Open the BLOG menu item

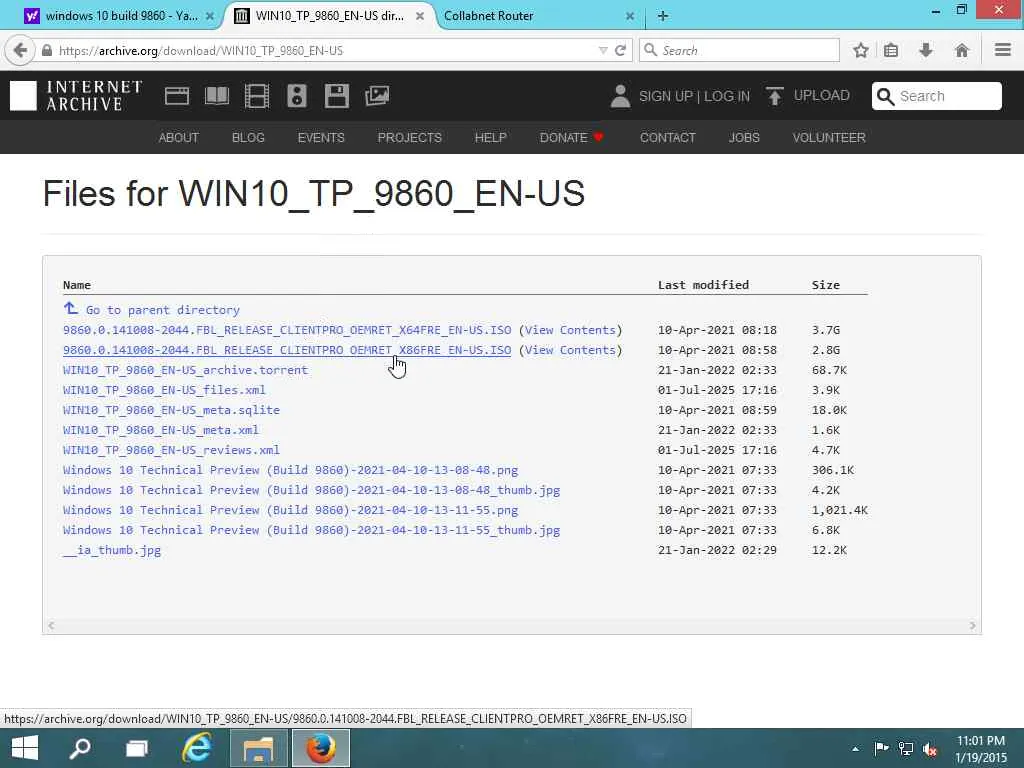[248, 138]
